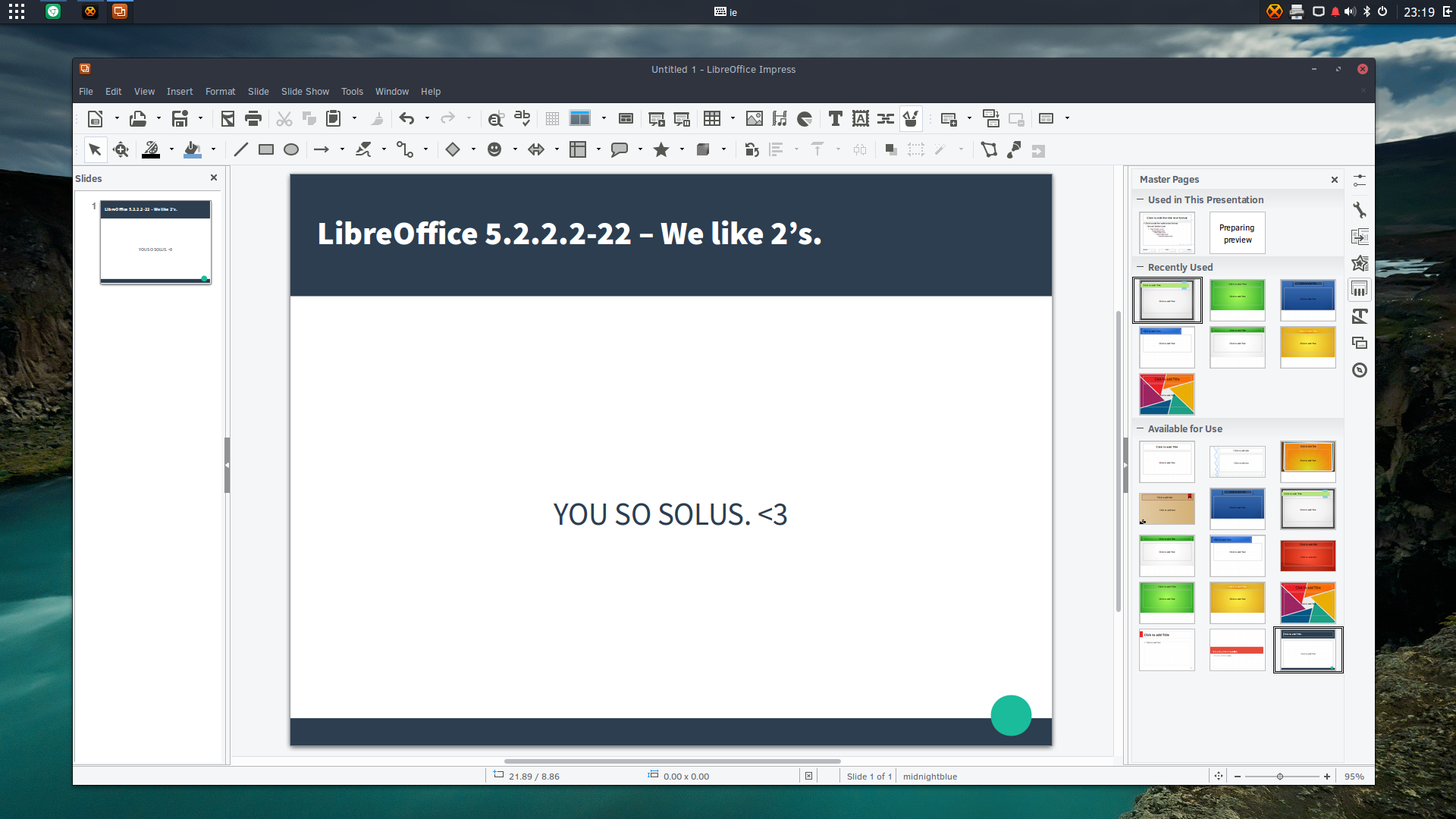Open the Slide Show menu
This screenshot has height=819, width=1456.
click(x=305, y=92)
